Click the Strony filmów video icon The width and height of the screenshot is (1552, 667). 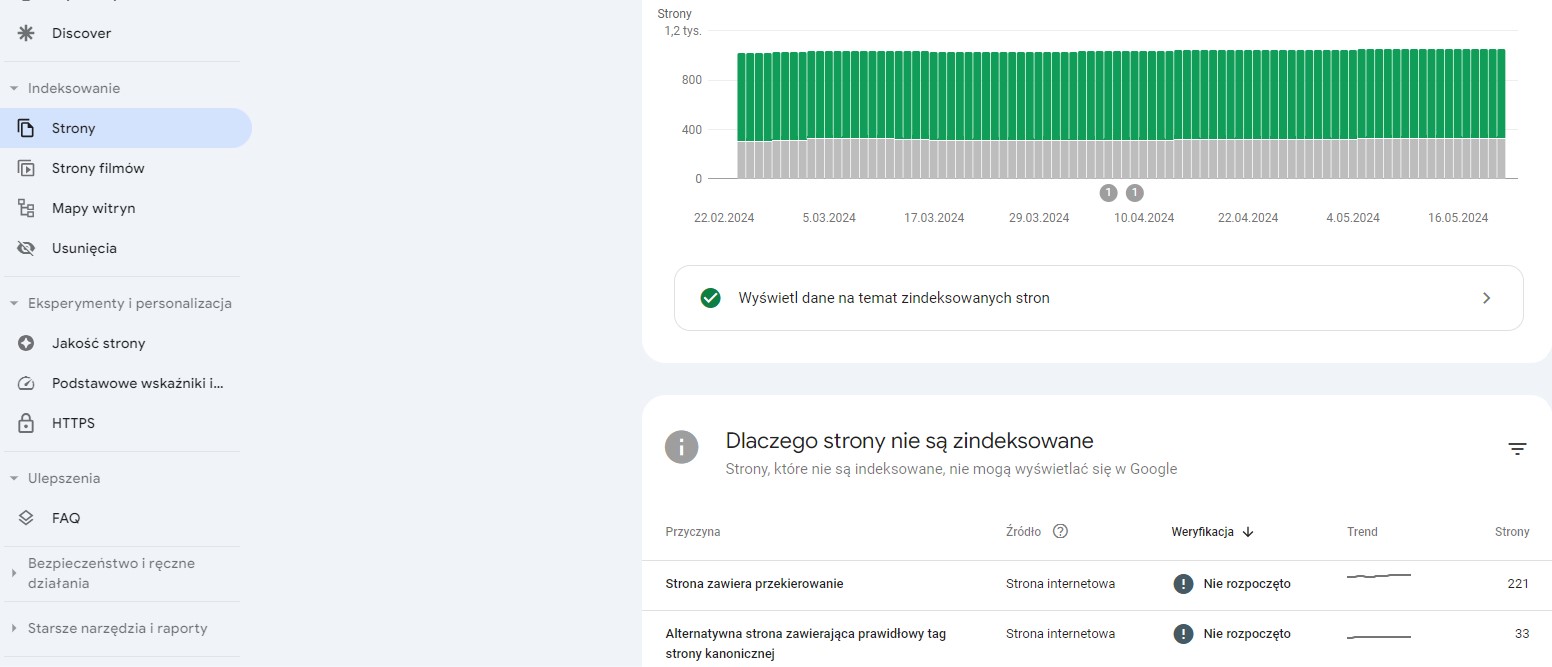click(27, 168)
